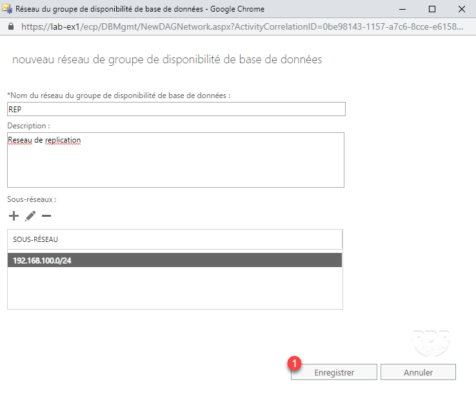This screenshot has height=400, width=476.
Task: Click into the Description text area
Action: (x=176, y=160)
